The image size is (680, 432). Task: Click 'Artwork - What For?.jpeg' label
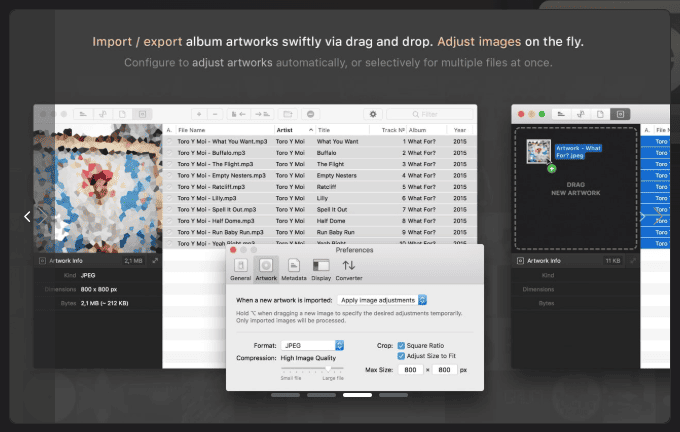(x=578, y=151)
